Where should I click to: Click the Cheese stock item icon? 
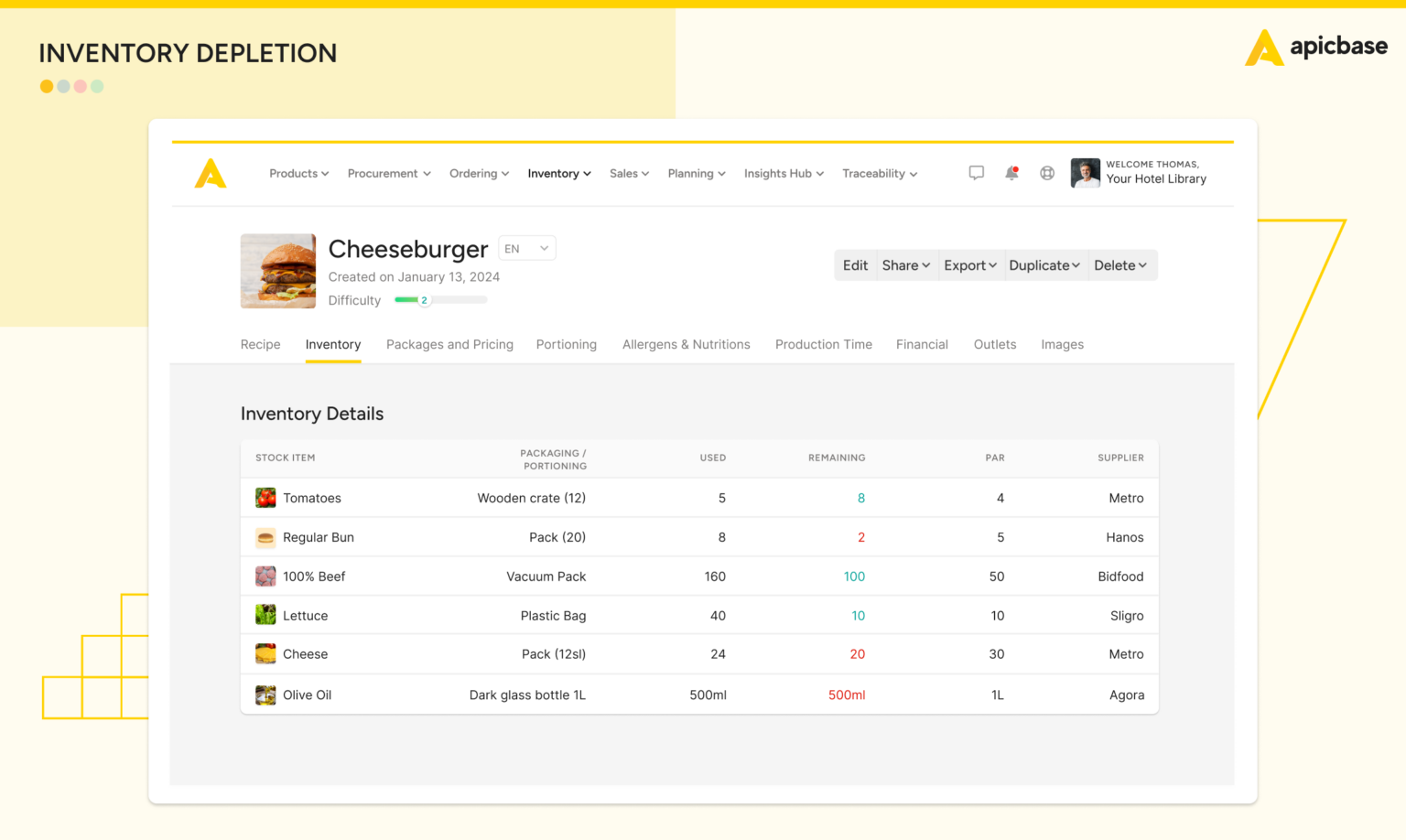[265, 653]
